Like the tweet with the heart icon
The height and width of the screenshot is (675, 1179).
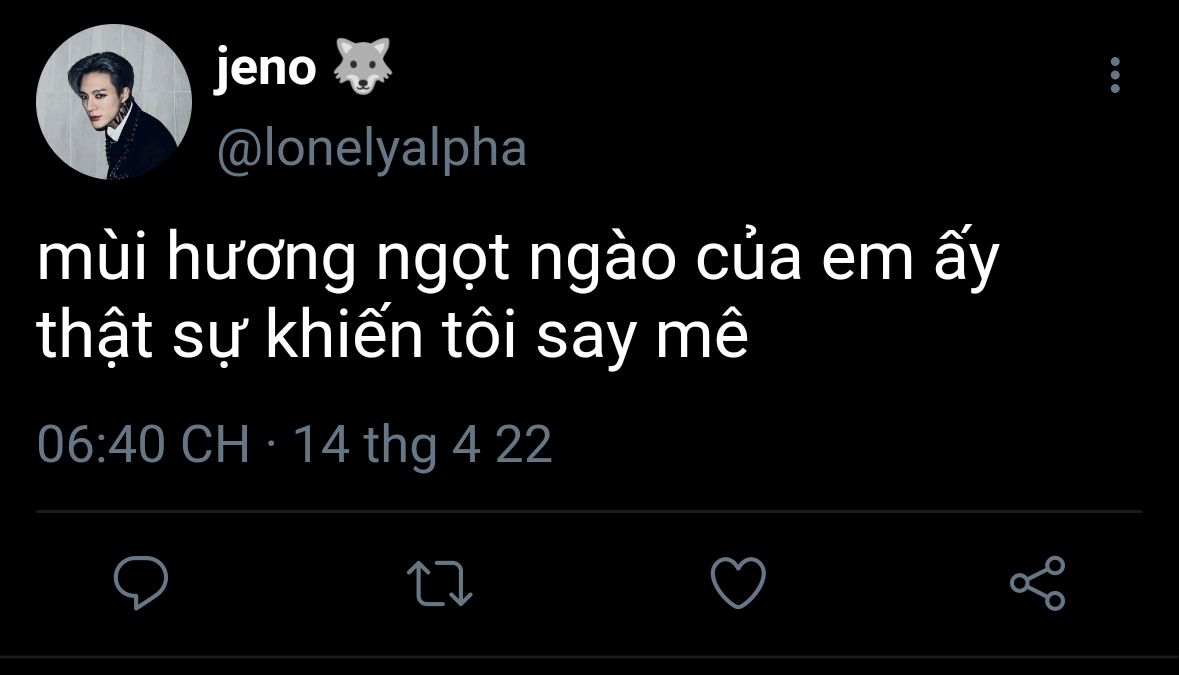coord(738,582)
